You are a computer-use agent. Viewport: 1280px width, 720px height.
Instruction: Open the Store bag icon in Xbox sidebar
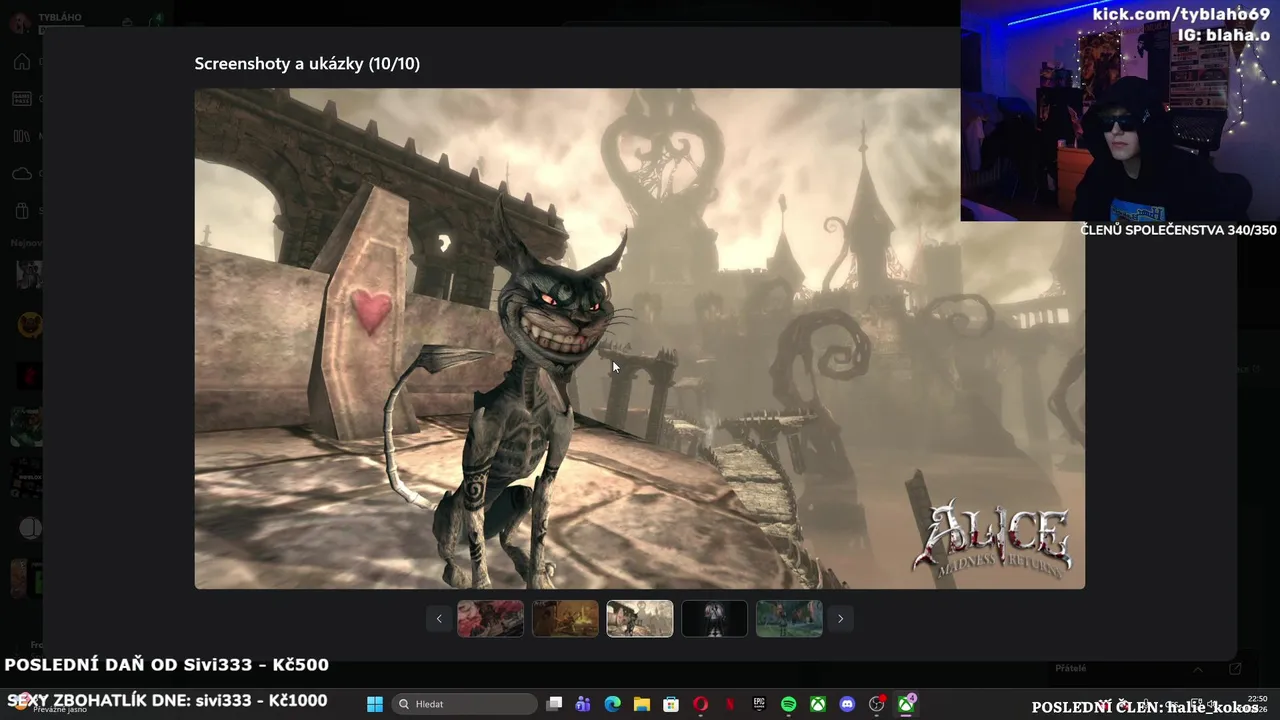[22, 211]
